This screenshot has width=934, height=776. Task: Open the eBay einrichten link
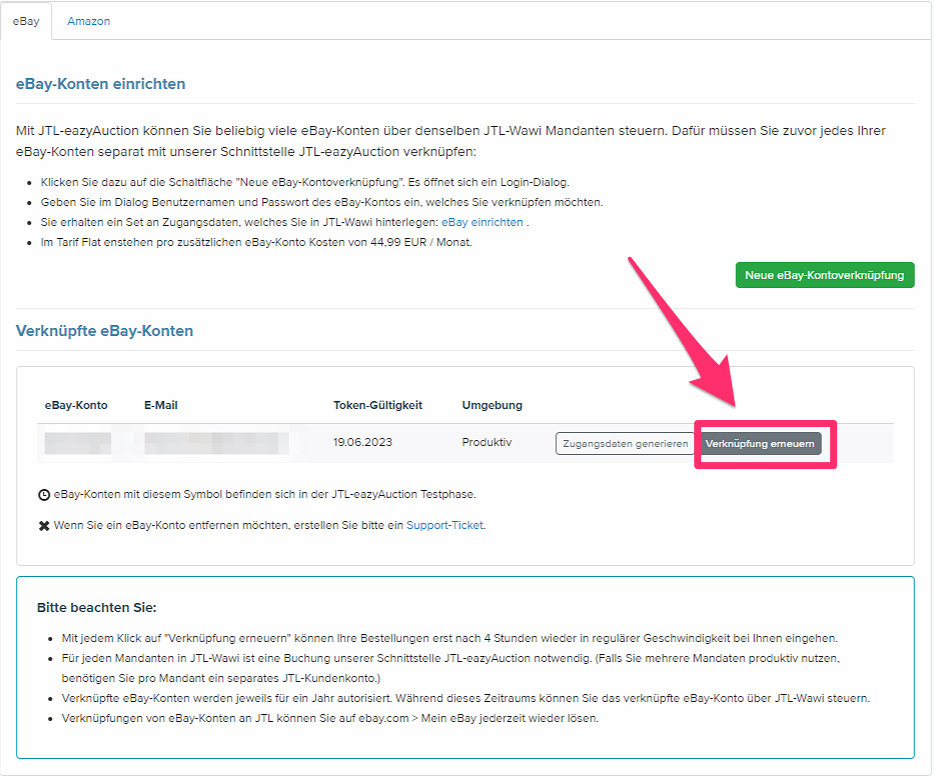[482, 222]
